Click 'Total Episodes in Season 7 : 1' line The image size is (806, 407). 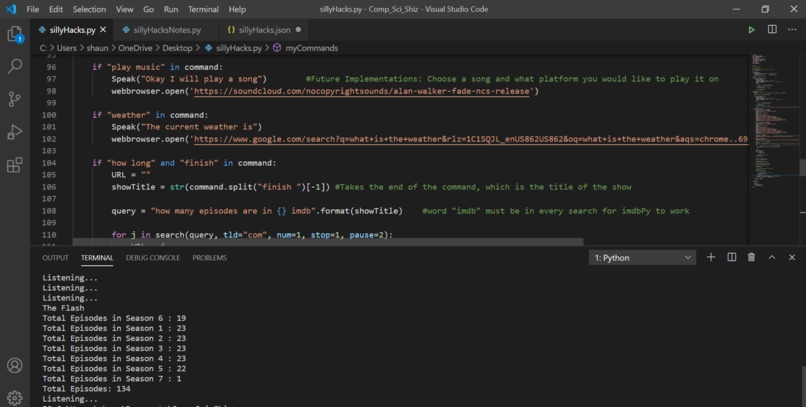112,379
